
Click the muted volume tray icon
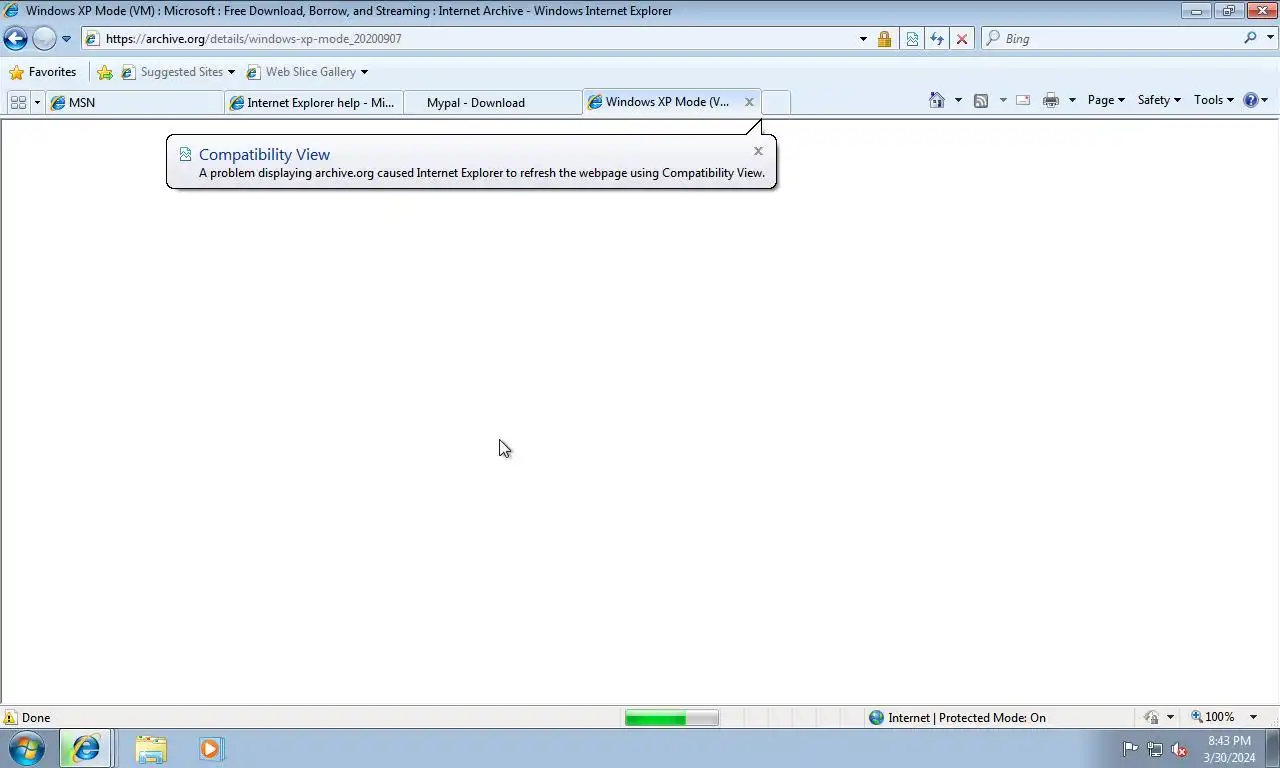(x=1179, y=749)
